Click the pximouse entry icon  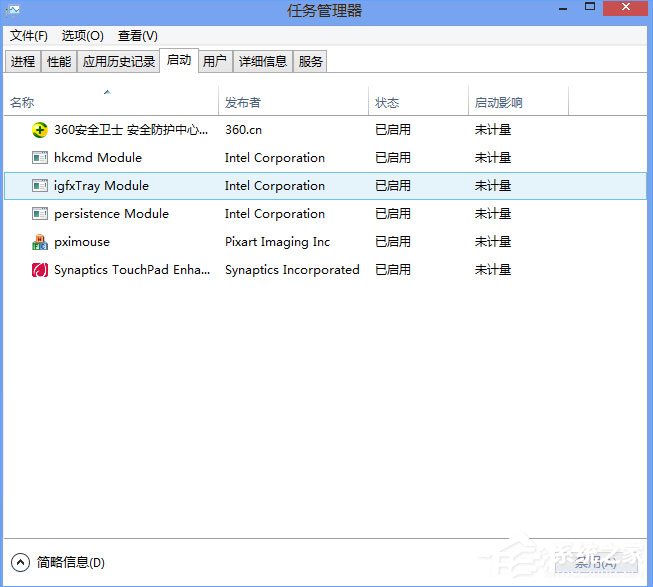pos(40,242)
